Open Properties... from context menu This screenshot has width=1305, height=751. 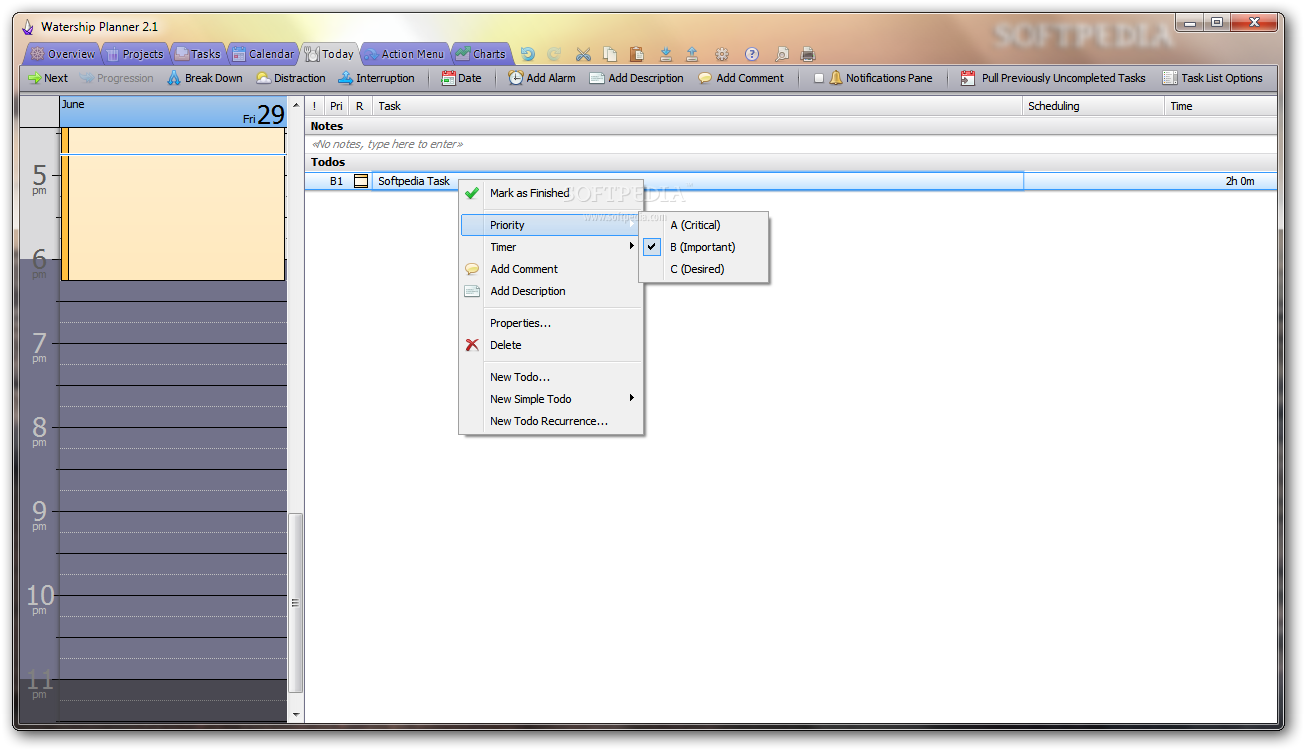tap(551, 323)
